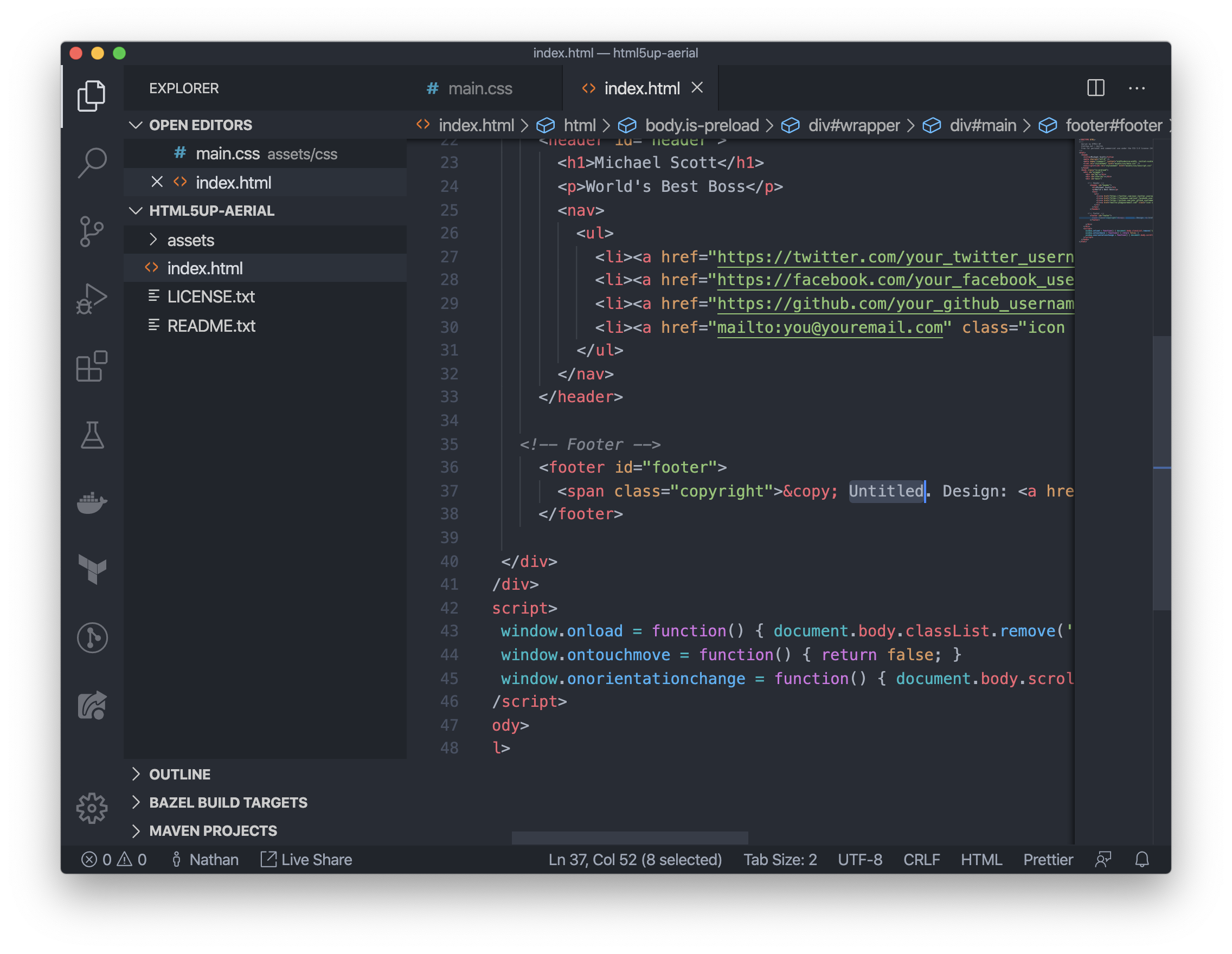Expand the assets folder

tap(191, 240)
